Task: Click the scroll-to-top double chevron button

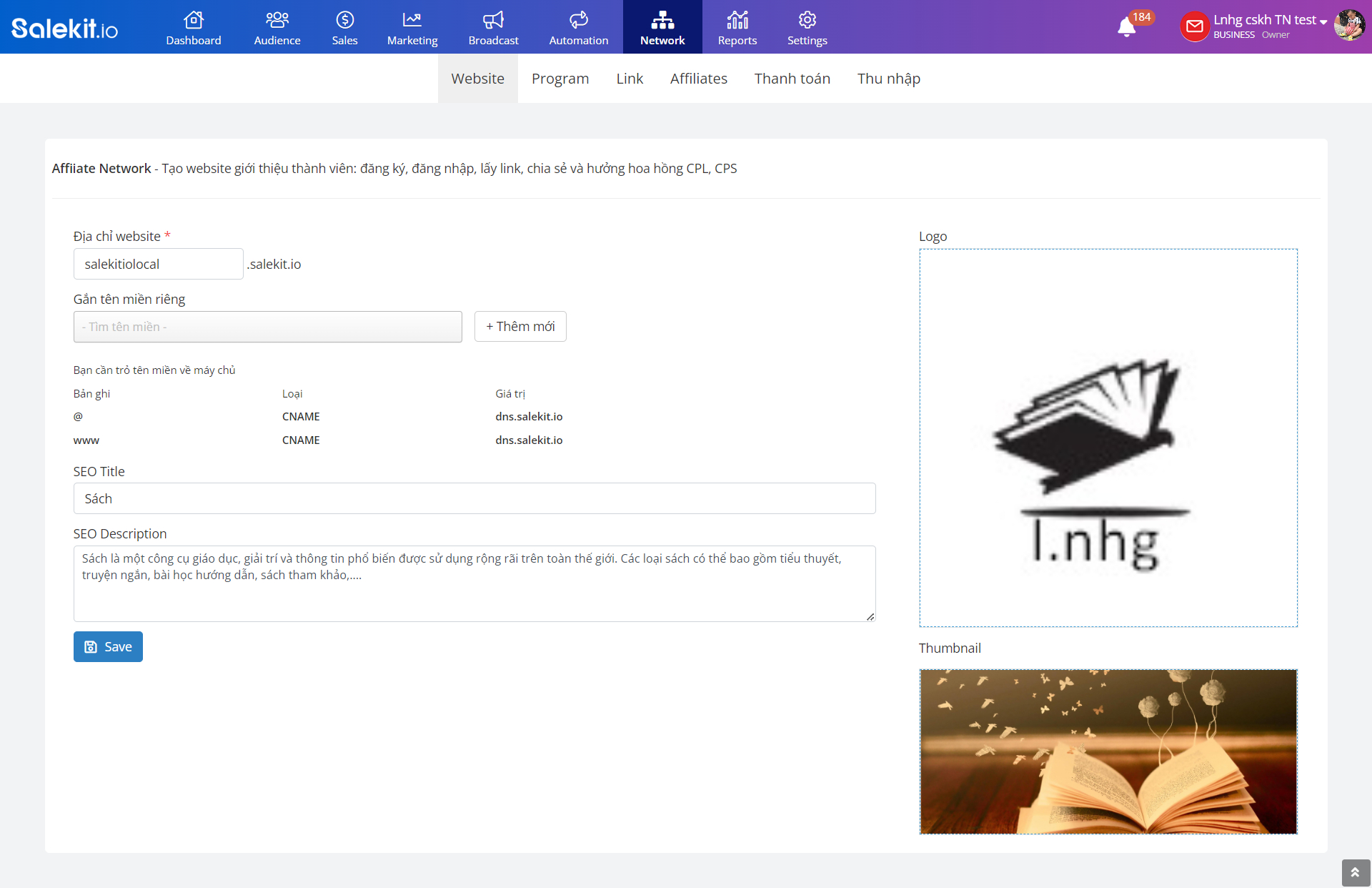Action: pyautogui.click(x=1355, y=872)
